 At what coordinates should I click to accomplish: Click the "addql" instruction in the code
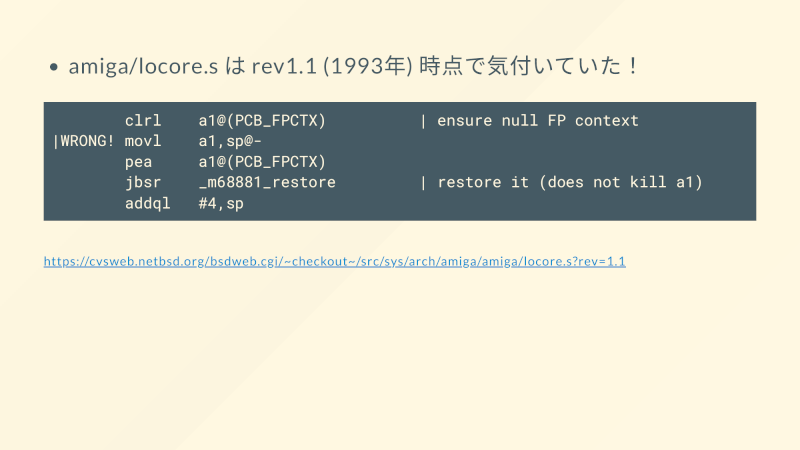(148, 203)
